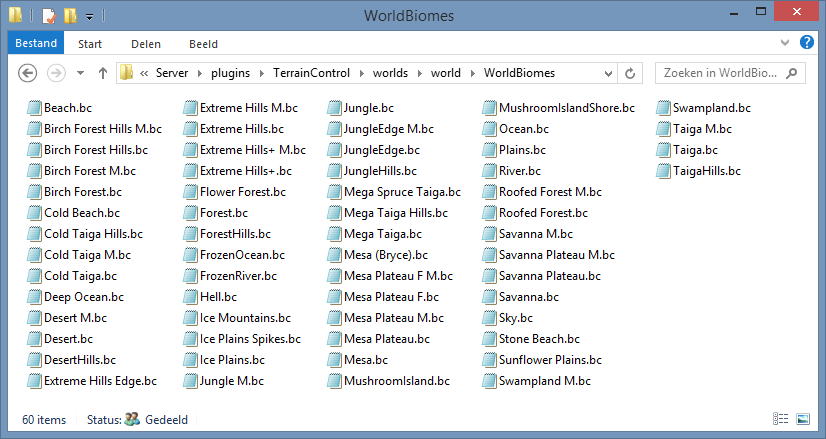Expand the arrow after TerrainControl in the breadcrumb

(x=361, y=74)
